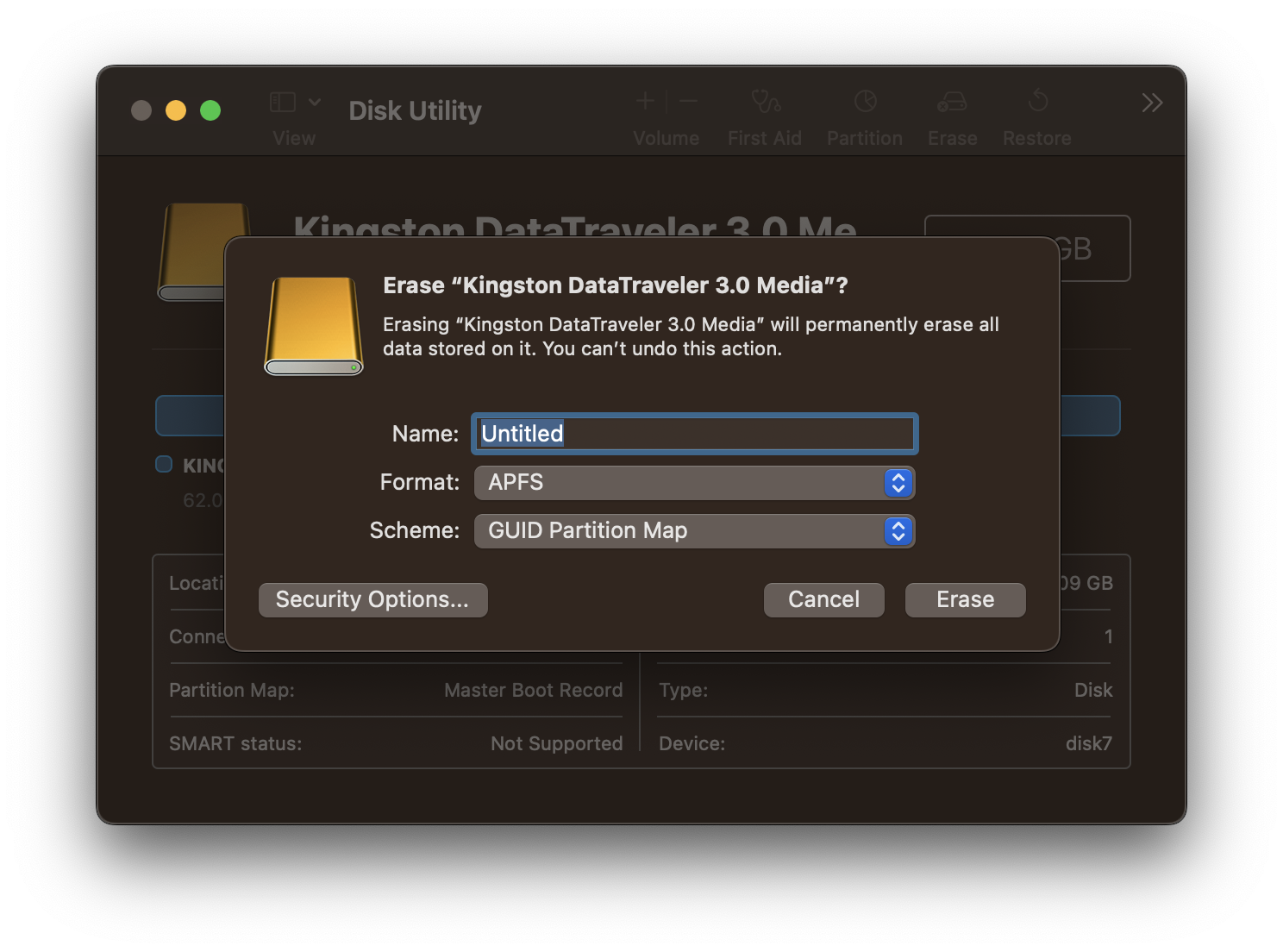Click the Not Supported SMART status value

(x=556, y=743)
